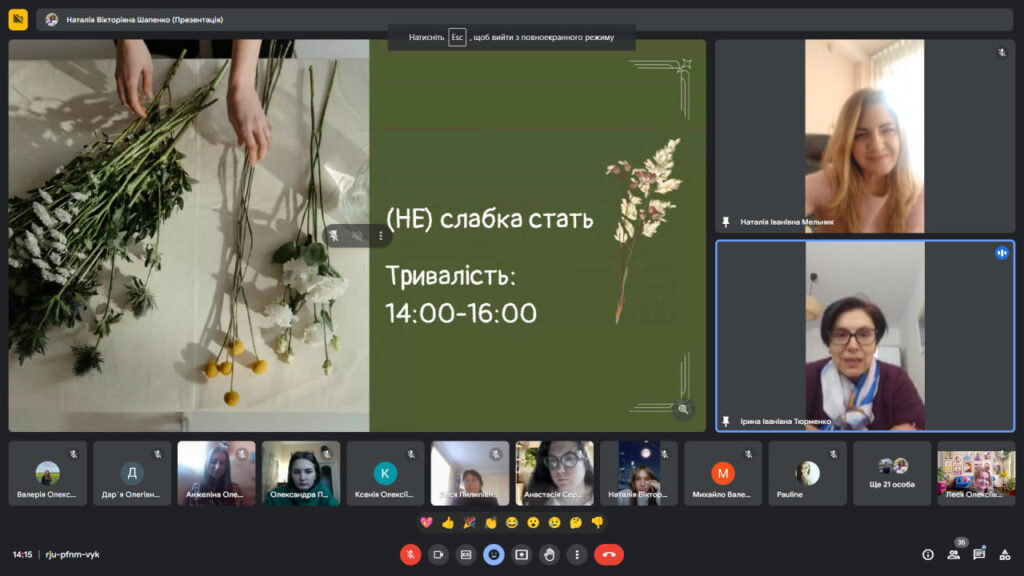Turn on closed captions
The height and width of the screenshot is (576, 1024).
coord(466,554)
